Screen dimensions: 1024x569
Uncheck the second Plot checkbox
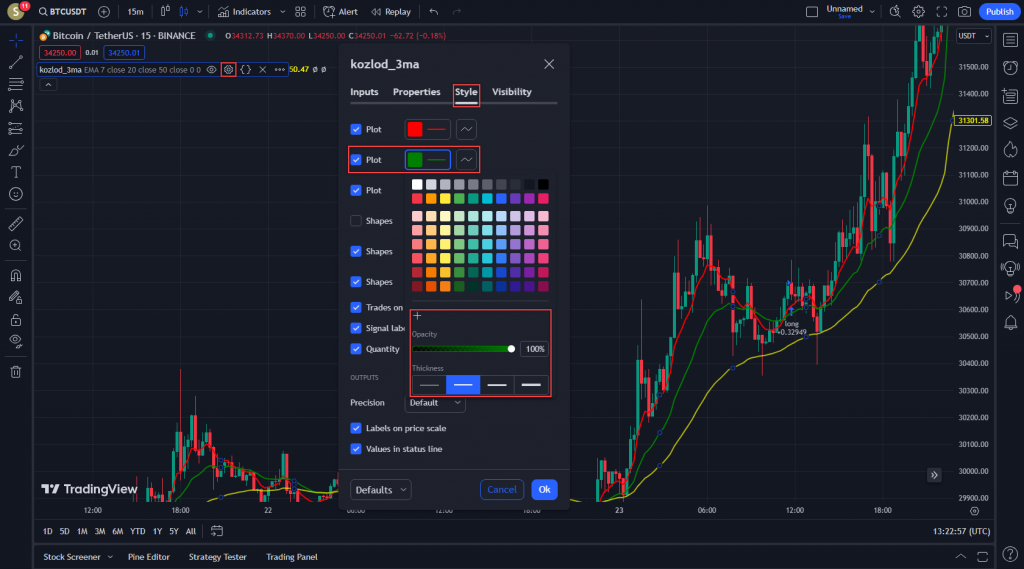point(356,159)
